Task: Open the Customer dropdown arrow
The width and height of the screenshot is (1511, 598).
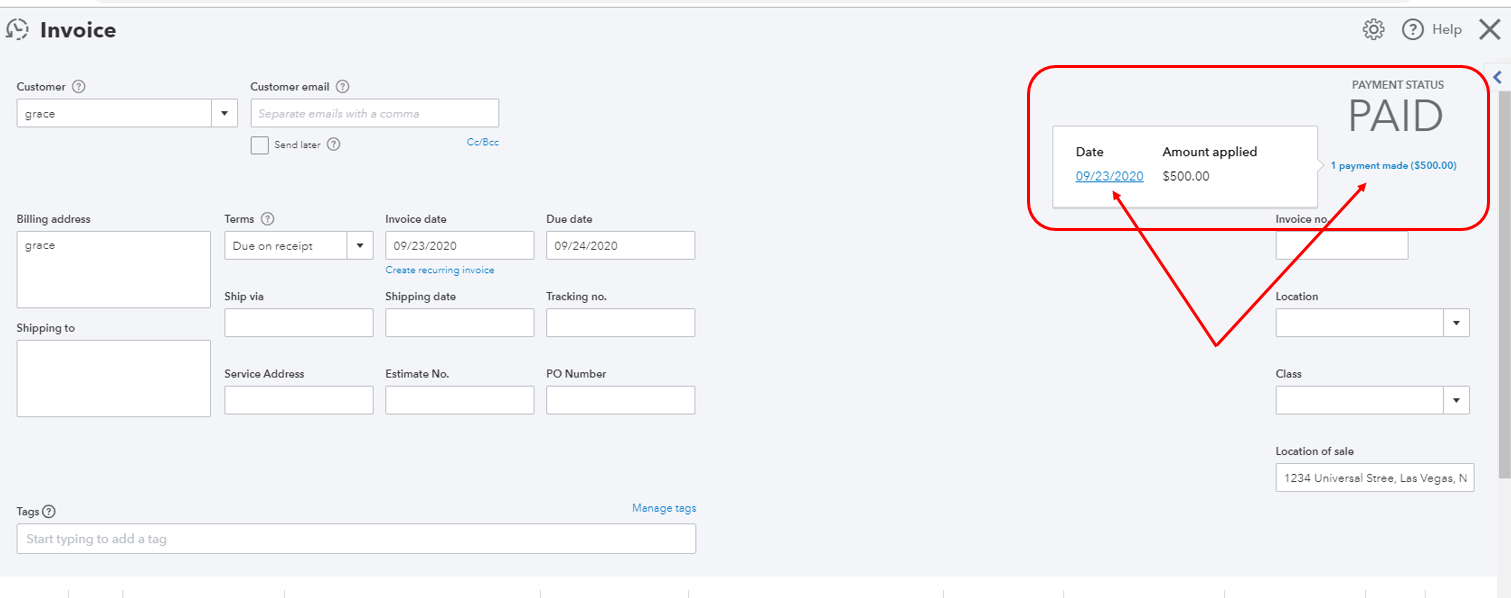Action: click(x=224, y=113)
